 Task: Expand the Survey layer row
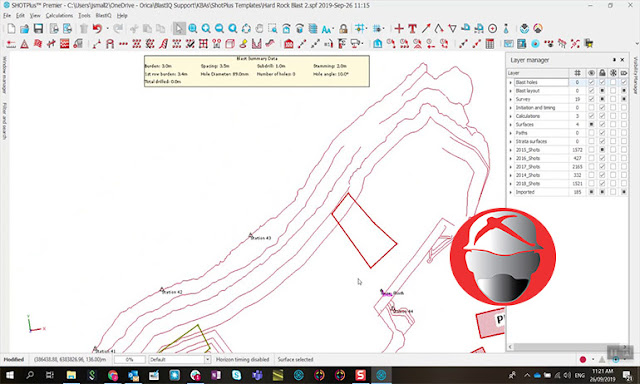click(x=511, y=99)
